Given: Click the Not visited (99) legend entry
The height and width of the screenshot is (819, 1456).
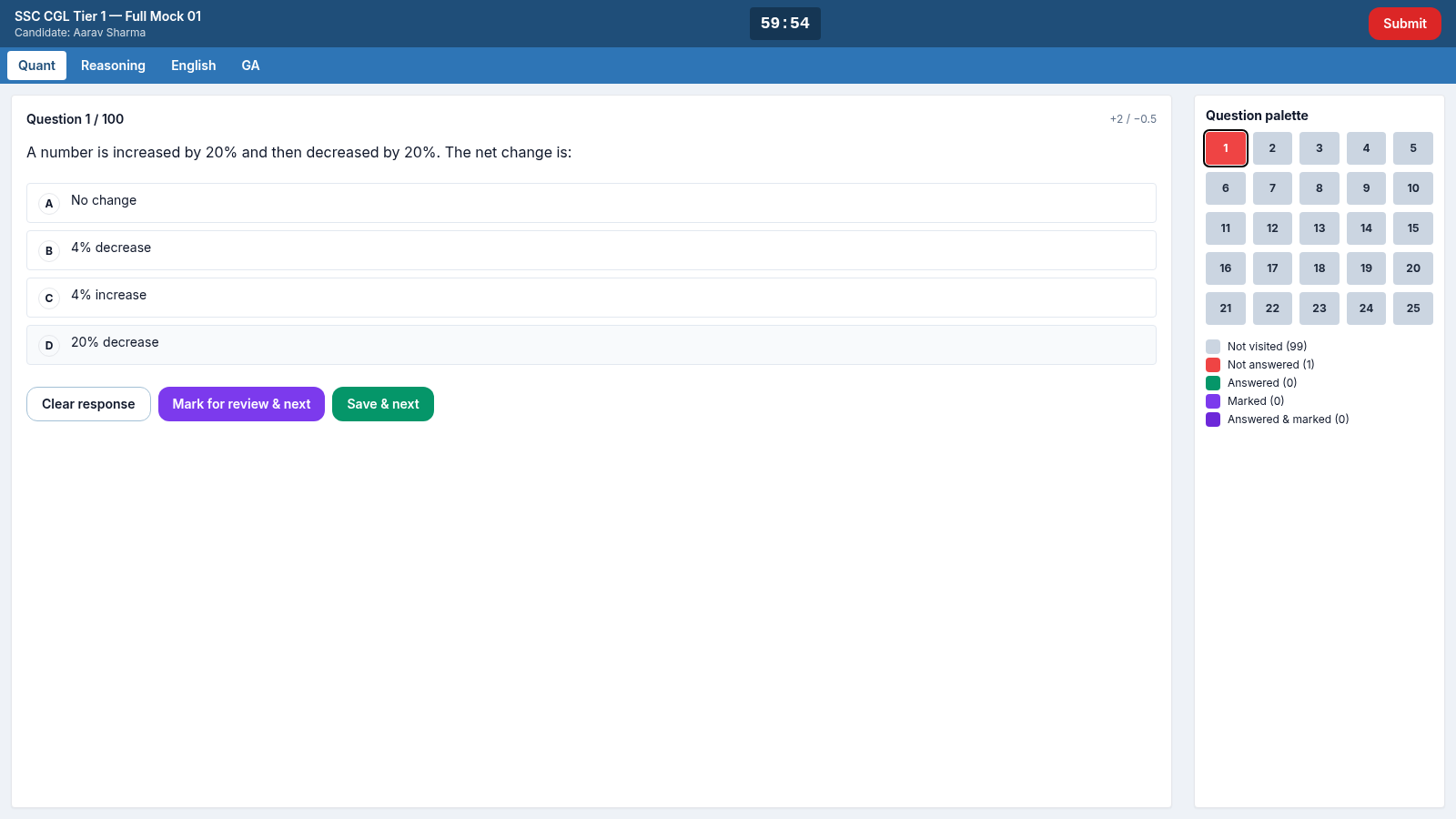Looking at the screenshot, I should (x=1257, y=347).
